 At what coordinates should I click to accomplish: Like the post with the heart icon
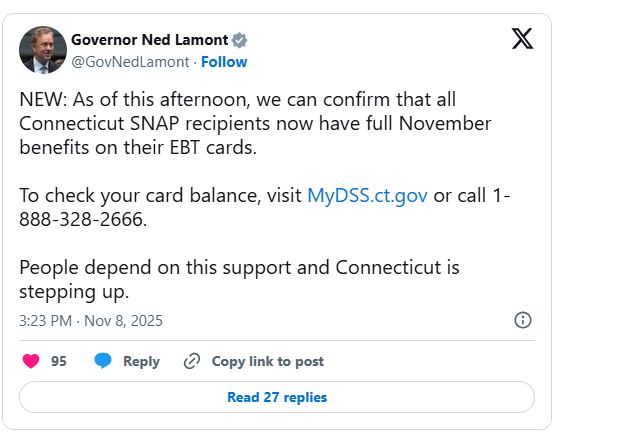pos(31,361)
